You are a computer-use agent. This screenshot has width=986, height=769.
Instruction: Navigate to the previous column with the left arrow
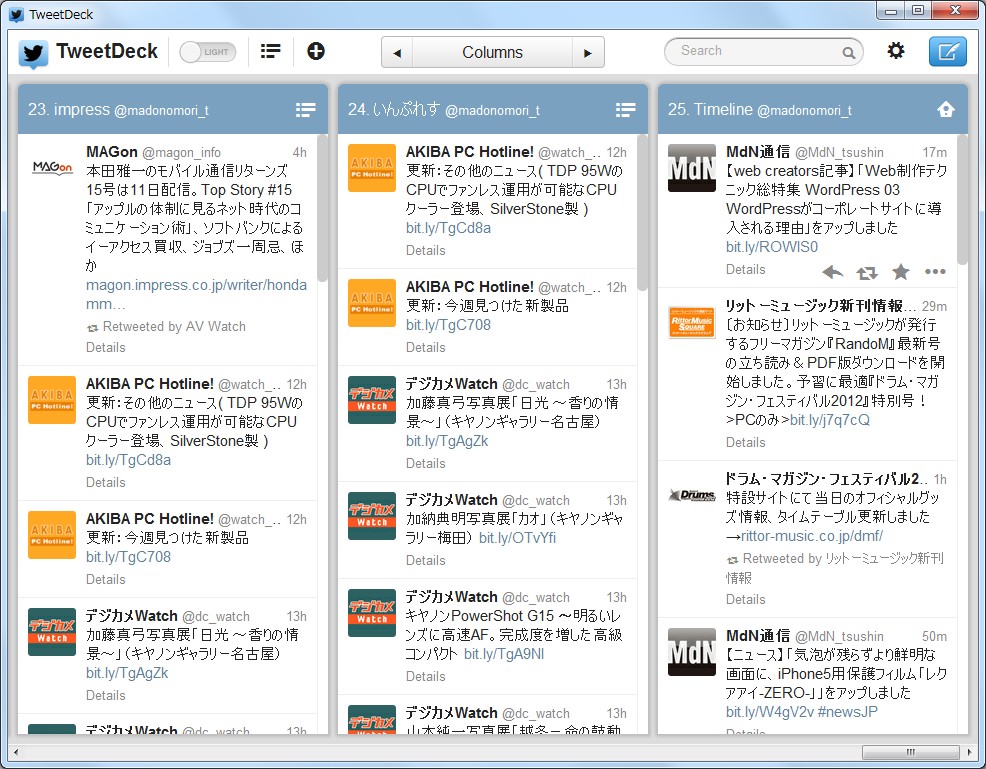(x=395, y=51)
